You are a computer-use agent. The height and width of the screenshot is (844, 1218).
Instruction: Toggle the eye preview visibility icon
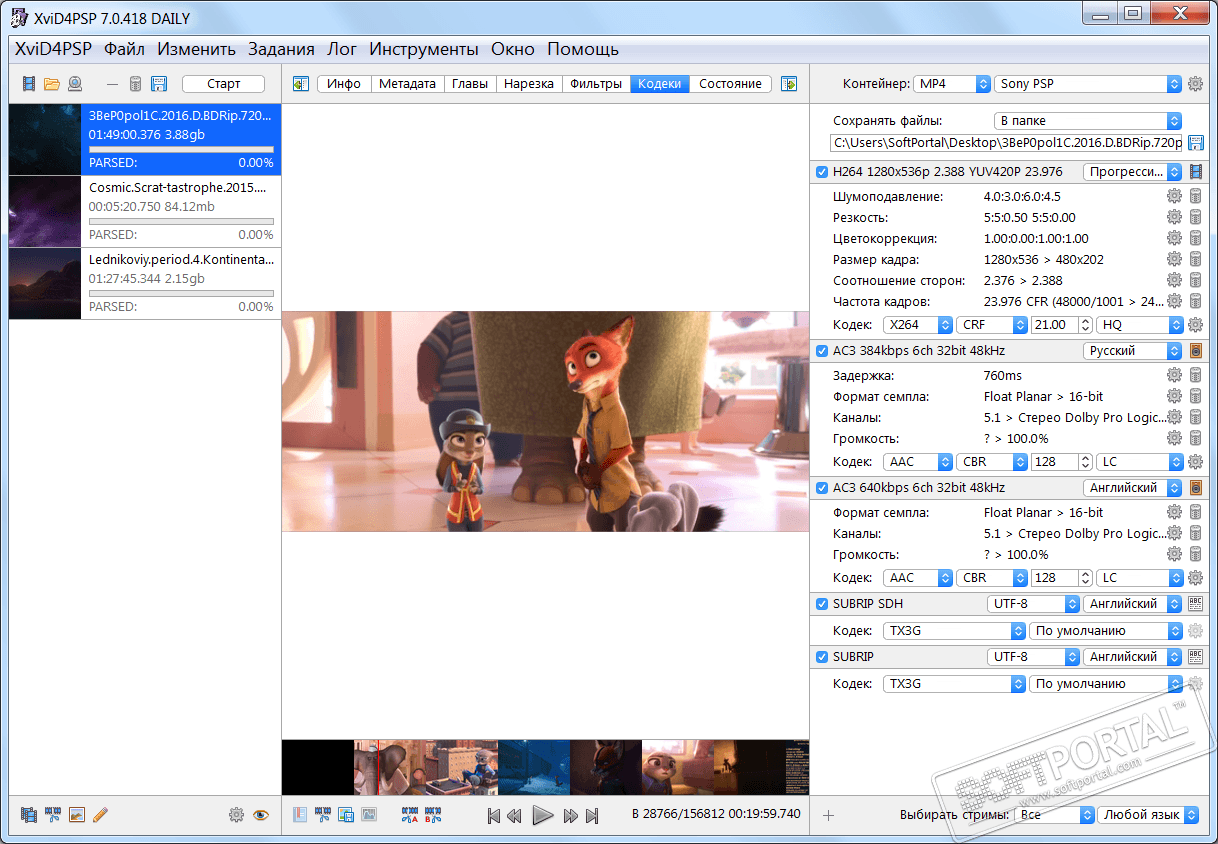click(x=261, y=815)
